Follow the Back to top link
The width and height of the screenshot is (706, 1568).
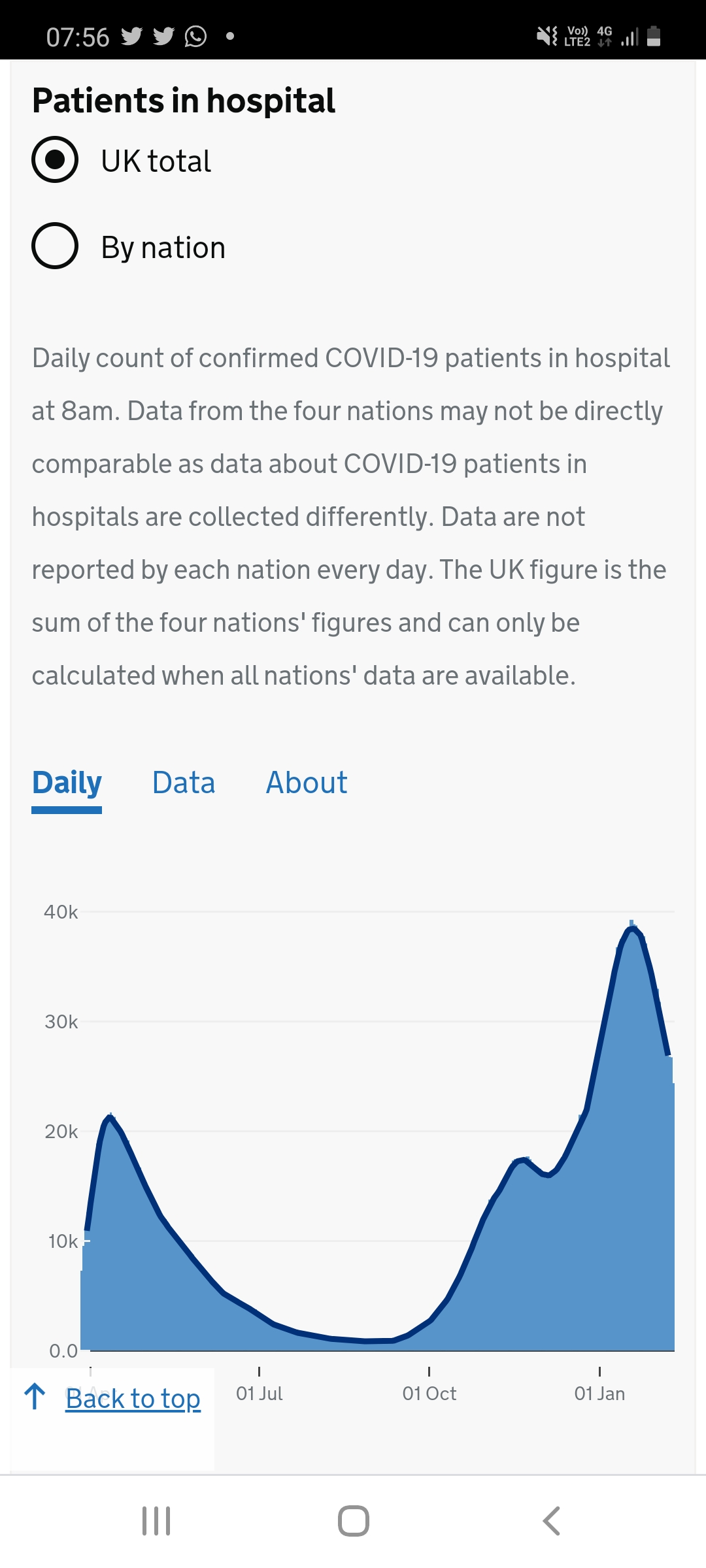[x=133, y=1398]
